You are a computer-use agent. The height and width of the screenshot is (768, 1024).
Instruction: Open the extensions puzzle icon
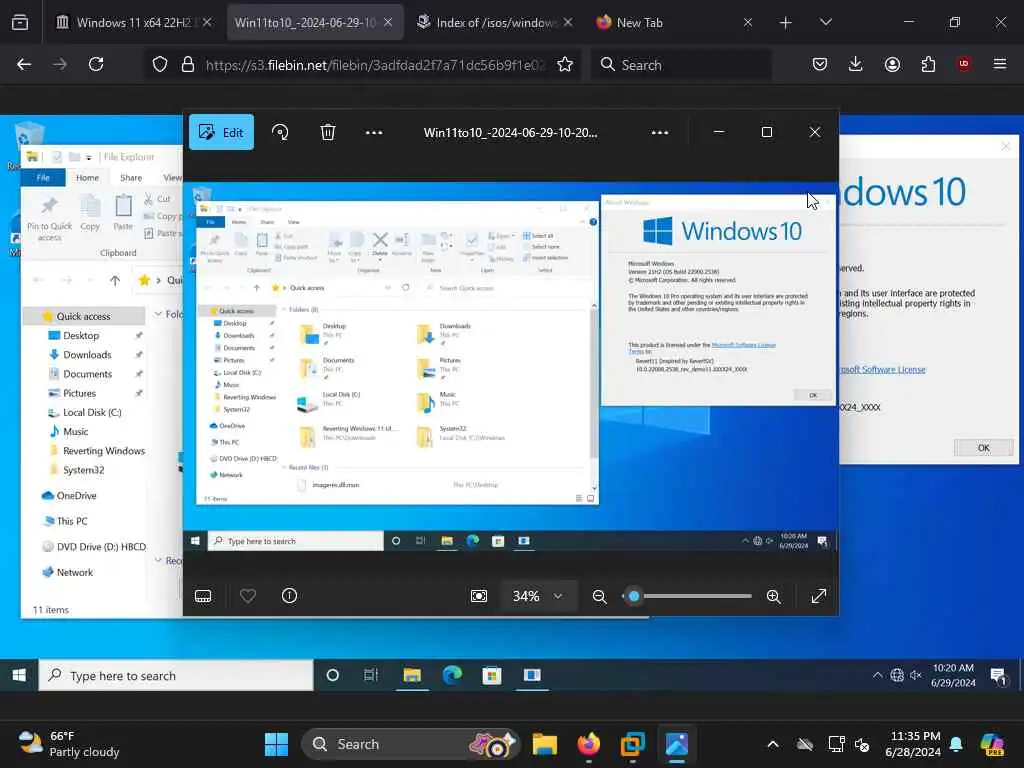[x=928, y=65]
